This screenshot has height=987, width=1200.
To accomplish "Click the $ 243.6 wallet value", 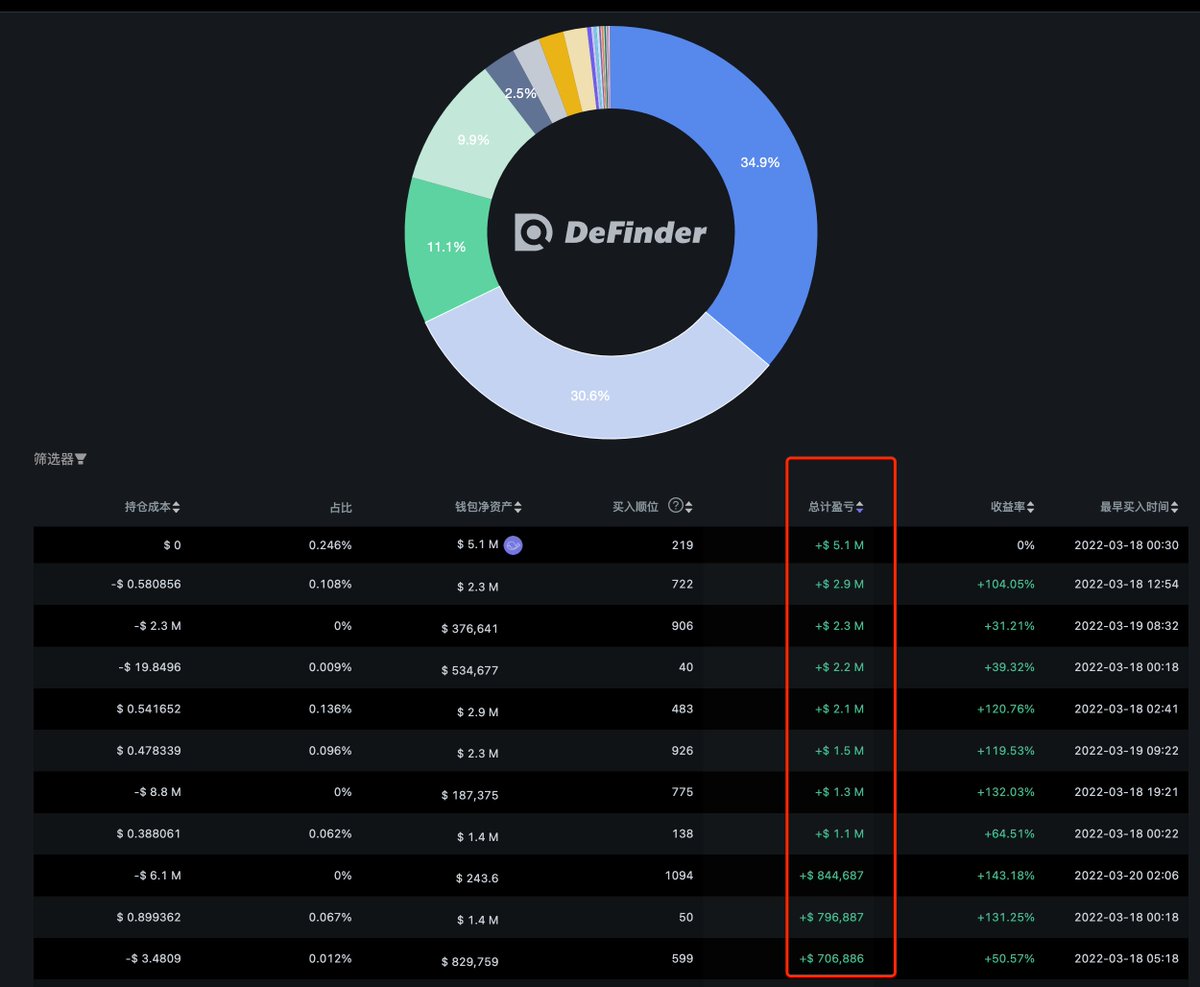I will tap(475, 877).
